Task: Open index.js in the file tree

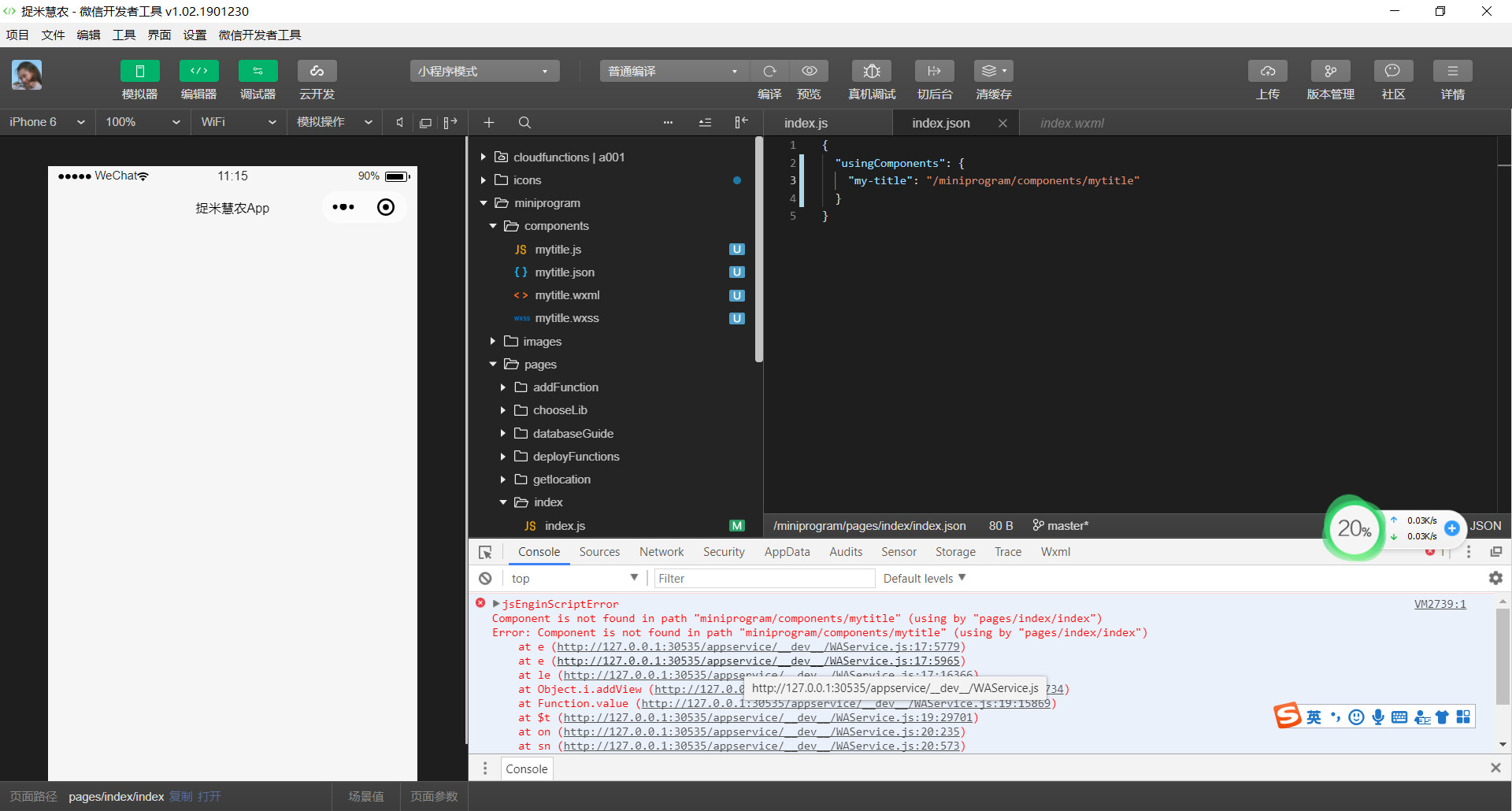Action: tap(565, 525)
